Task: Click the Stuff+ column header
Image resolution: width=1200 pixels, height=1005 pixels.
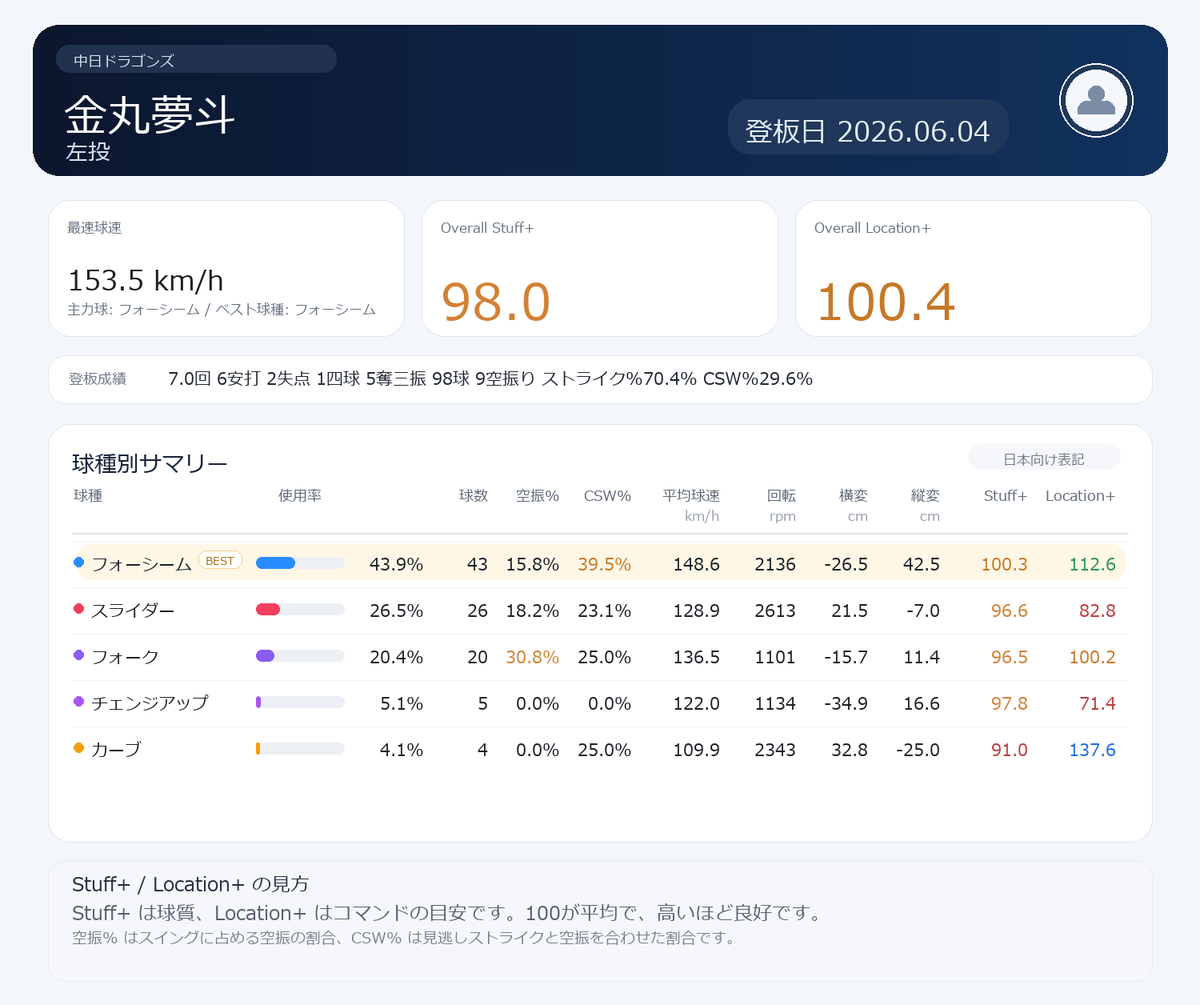Action: pos(1005,495)
